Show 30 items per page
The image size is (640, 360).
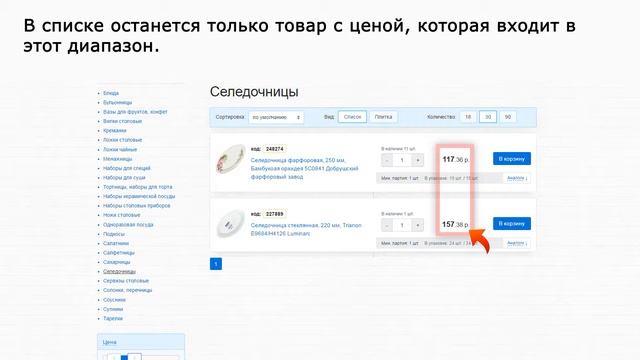(x=488, y=117)
